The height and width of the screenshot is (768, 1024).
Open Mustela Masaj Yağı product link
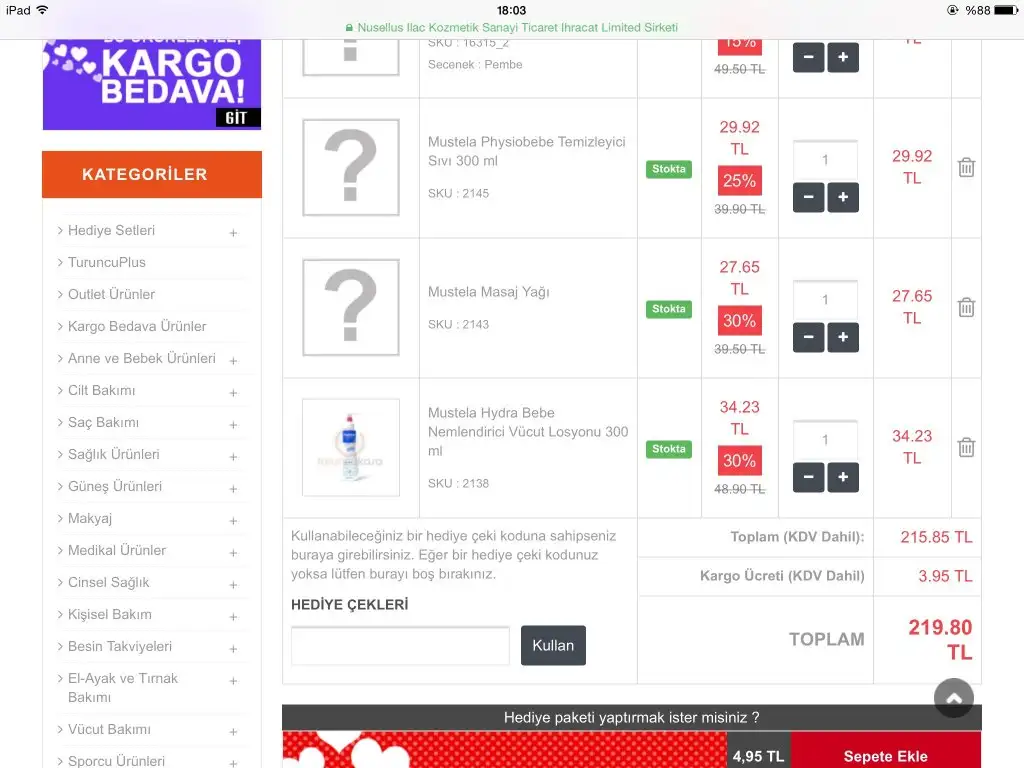pos(488,292)
